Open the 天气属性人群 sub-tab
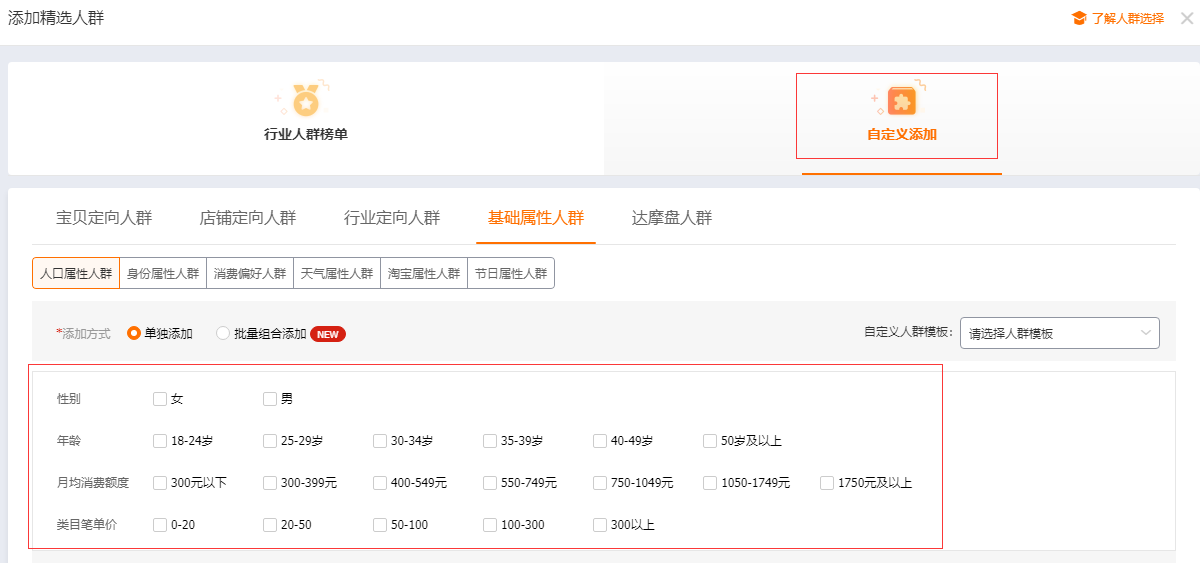The image size is (1200, 563). (337, 273)
